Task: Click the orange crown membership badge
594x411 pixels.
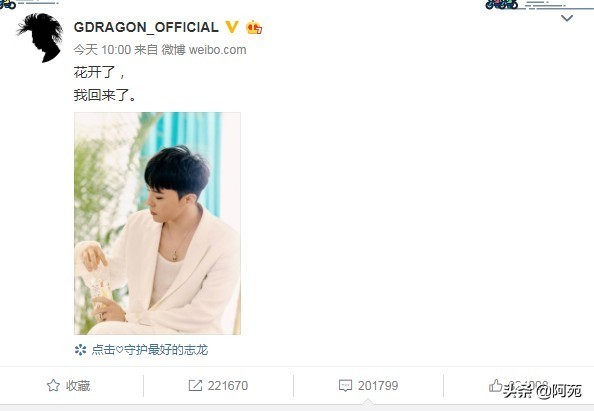Action: tap(254, 27)
